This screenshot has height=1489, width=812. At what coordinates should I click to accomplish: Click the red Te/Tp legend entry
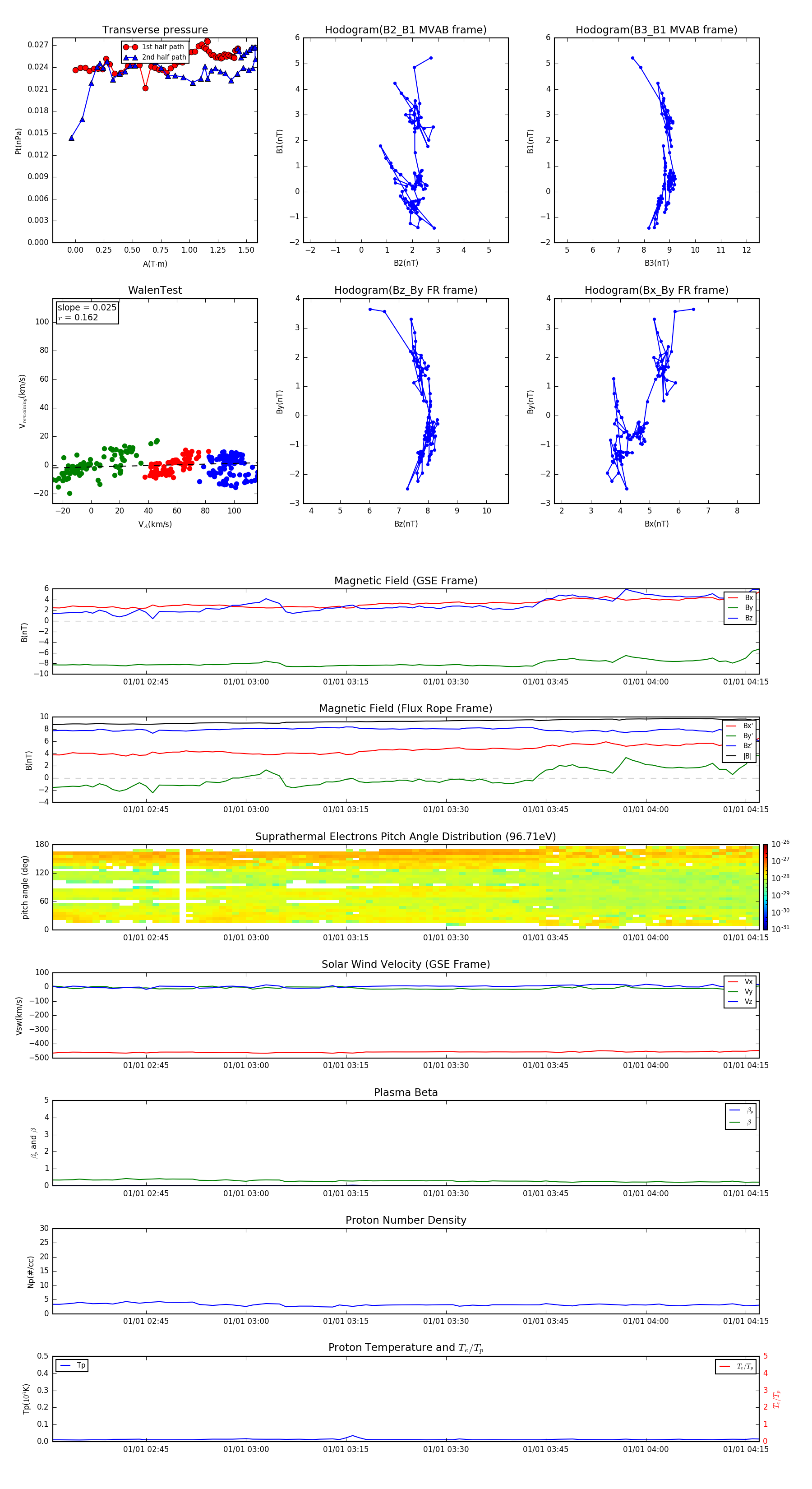click(744, 1366)
